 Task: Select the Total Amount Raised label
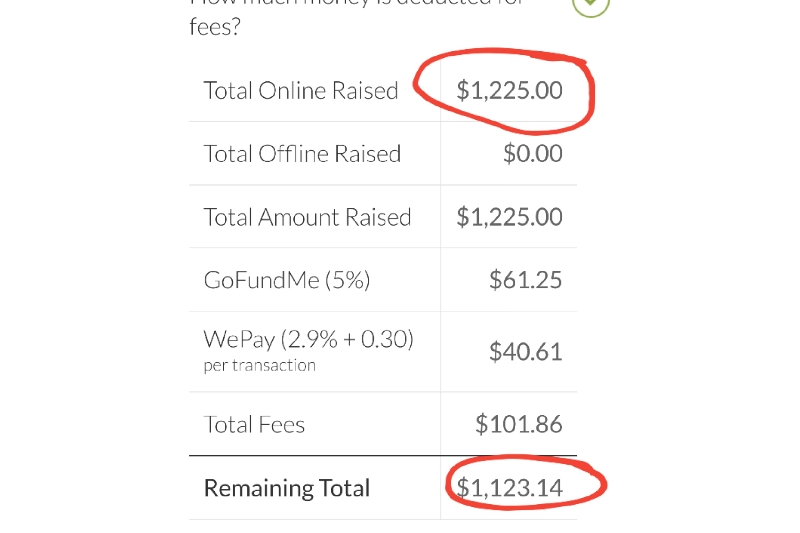pos(307,217)
